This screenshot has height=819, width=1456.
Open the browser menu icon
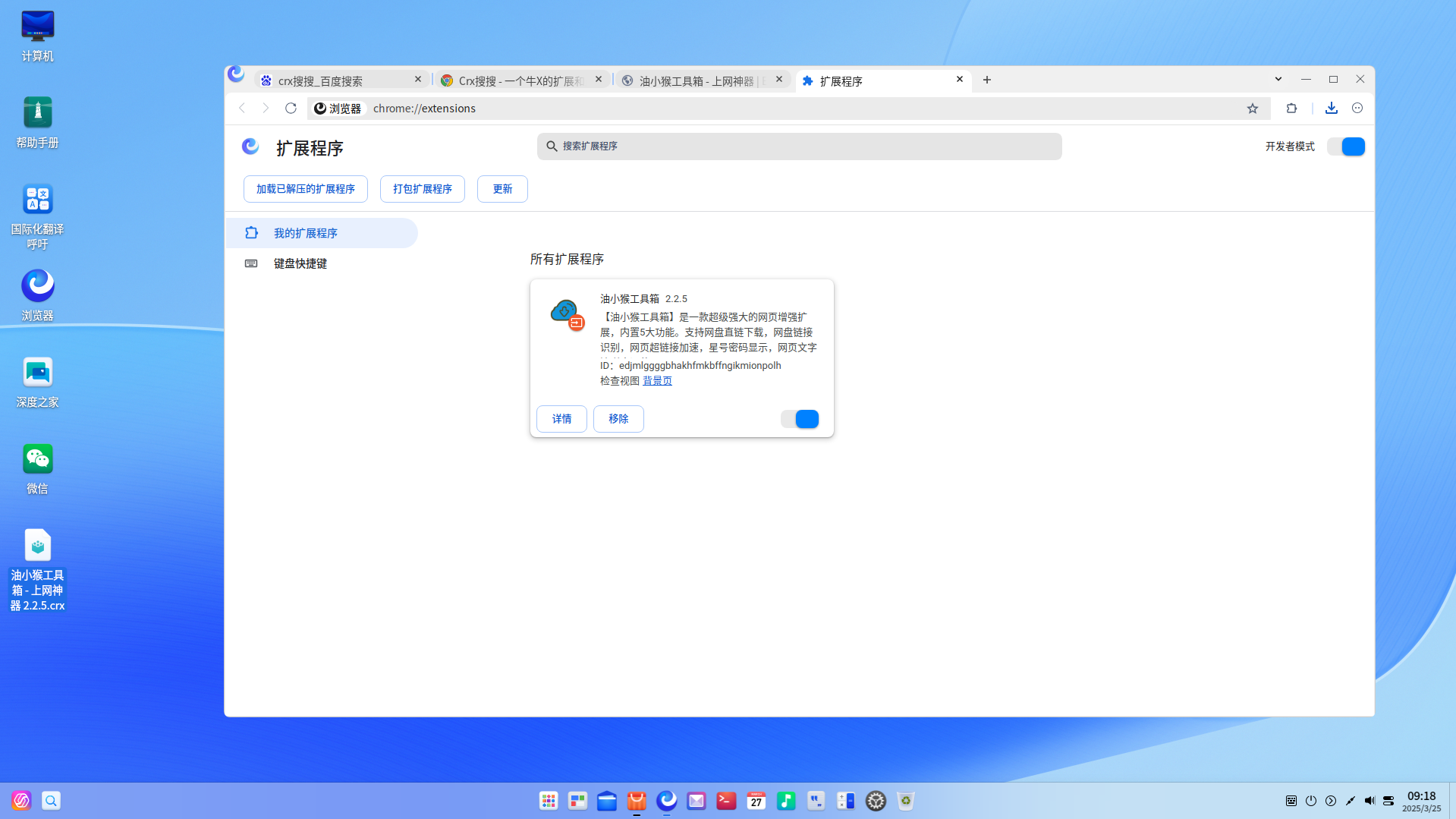point(1357,108)
